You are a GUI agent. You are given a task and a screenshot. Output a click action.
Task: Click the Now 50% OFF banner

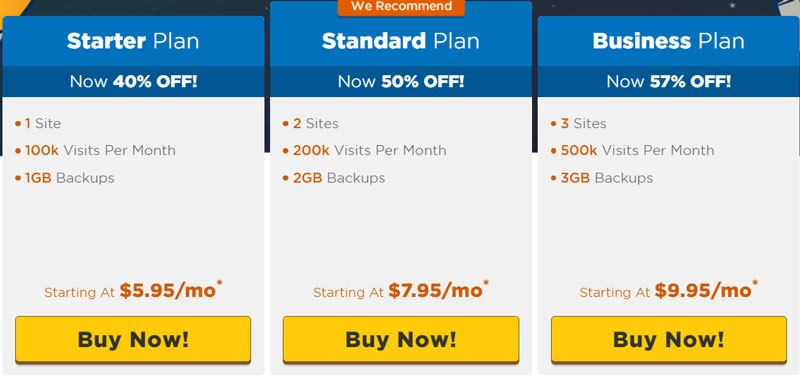point(401,82)
